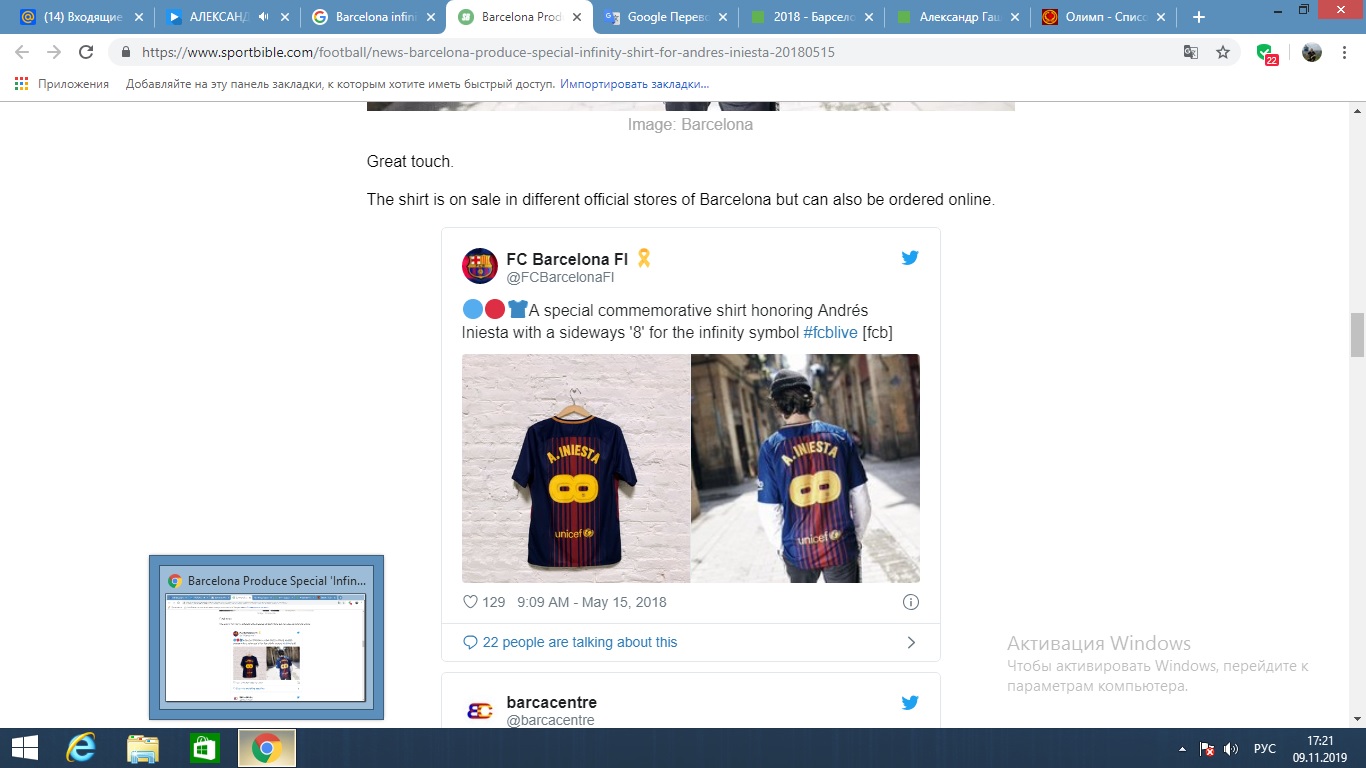Close the '(14) Входящие' tab
This screenshot has width=1366, height=768.
pyautogui.click(x=137, y=17)
